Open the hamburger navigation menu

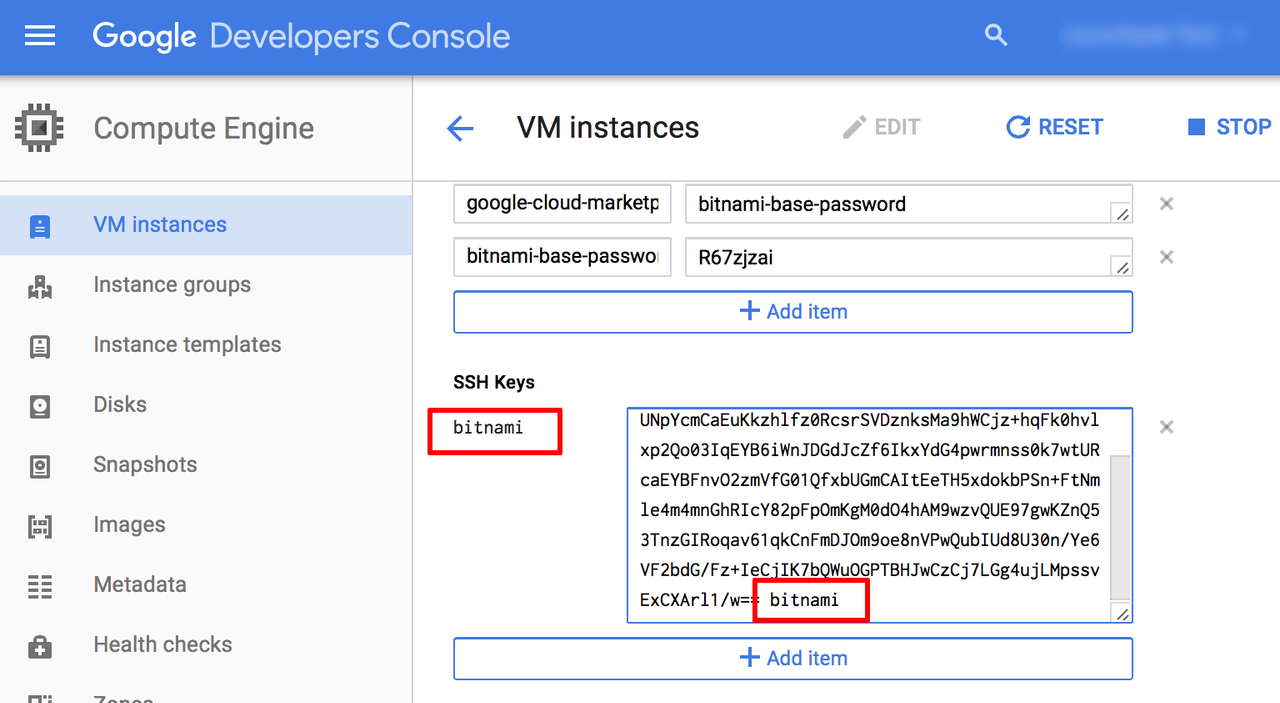[40, 36]
